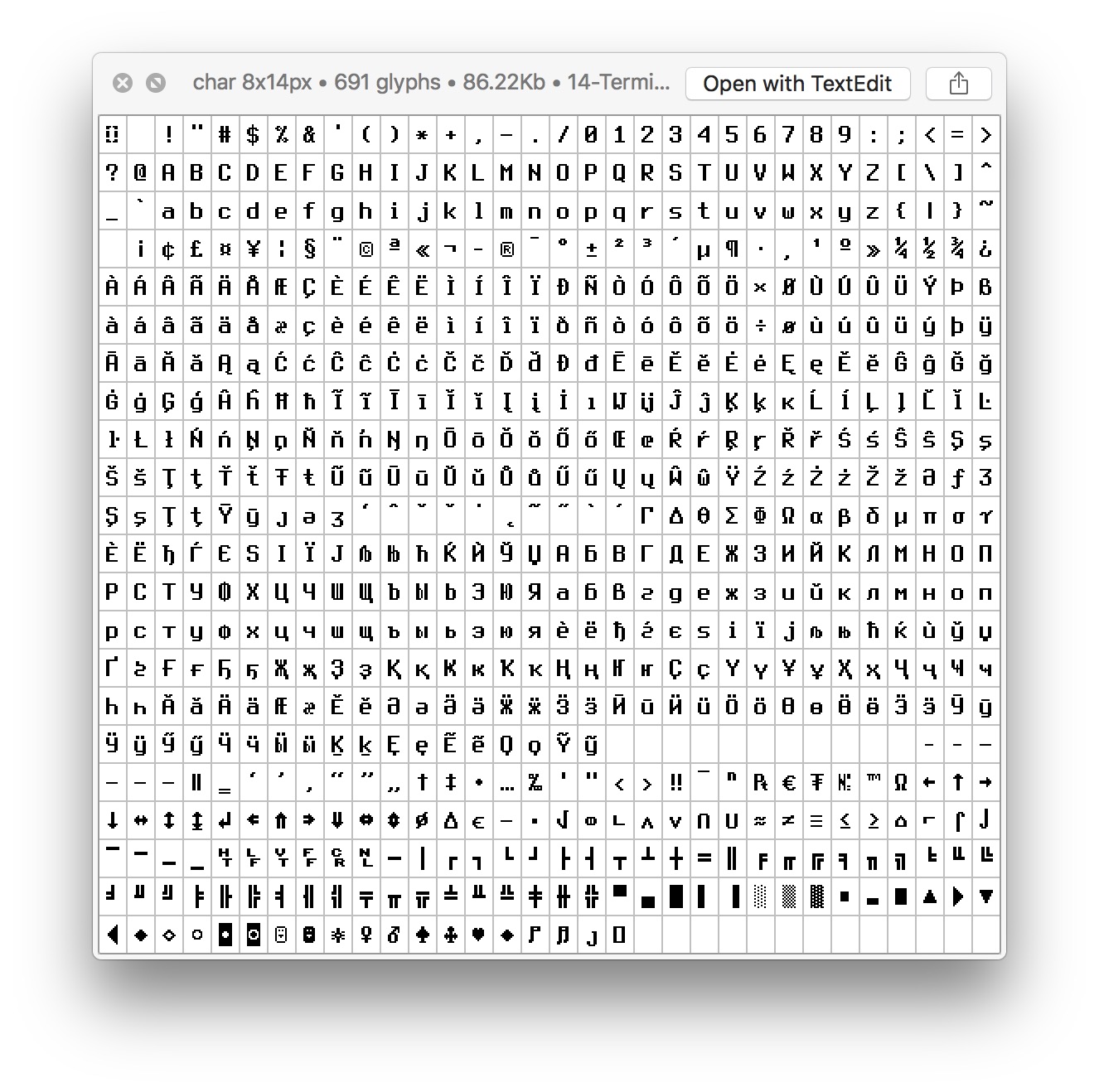Click the male symbol glyph
This screenshot has width=1099, height=1092.
click(394, 935)
